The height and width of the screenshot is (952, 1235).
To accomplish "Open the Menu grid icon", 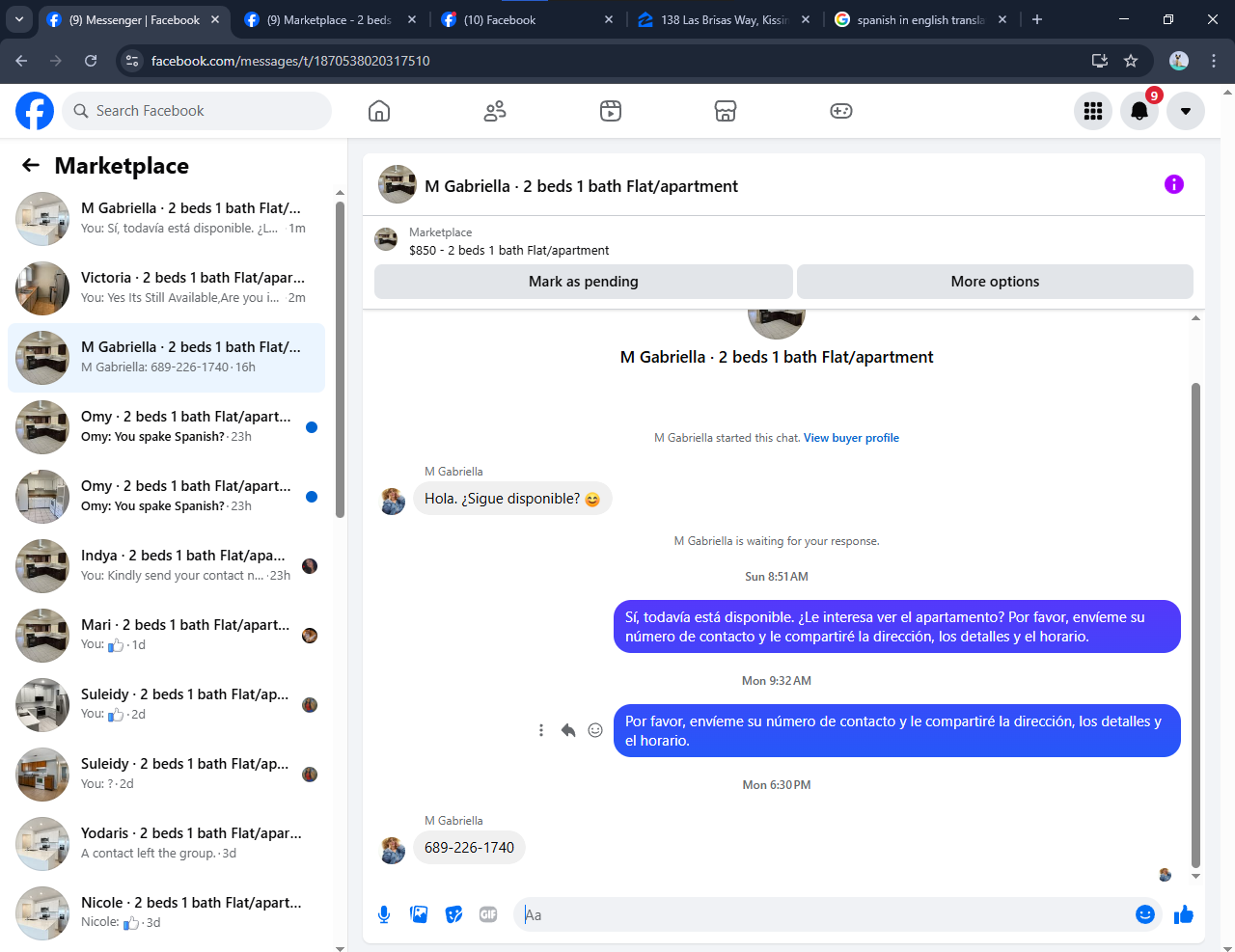I will pyautogui.click(x=1093, y=111).
